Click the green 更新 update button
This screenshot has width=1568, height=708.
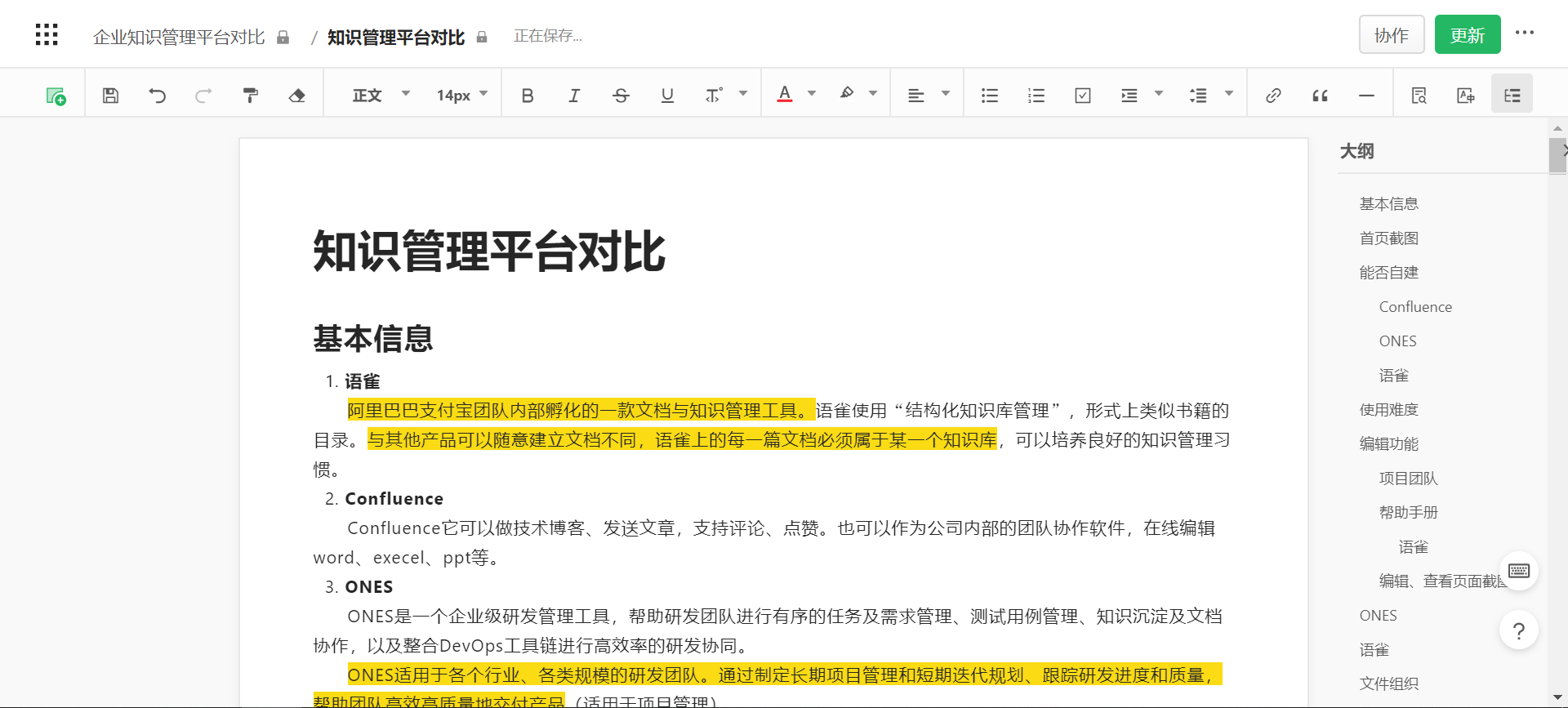(1468, 35)
